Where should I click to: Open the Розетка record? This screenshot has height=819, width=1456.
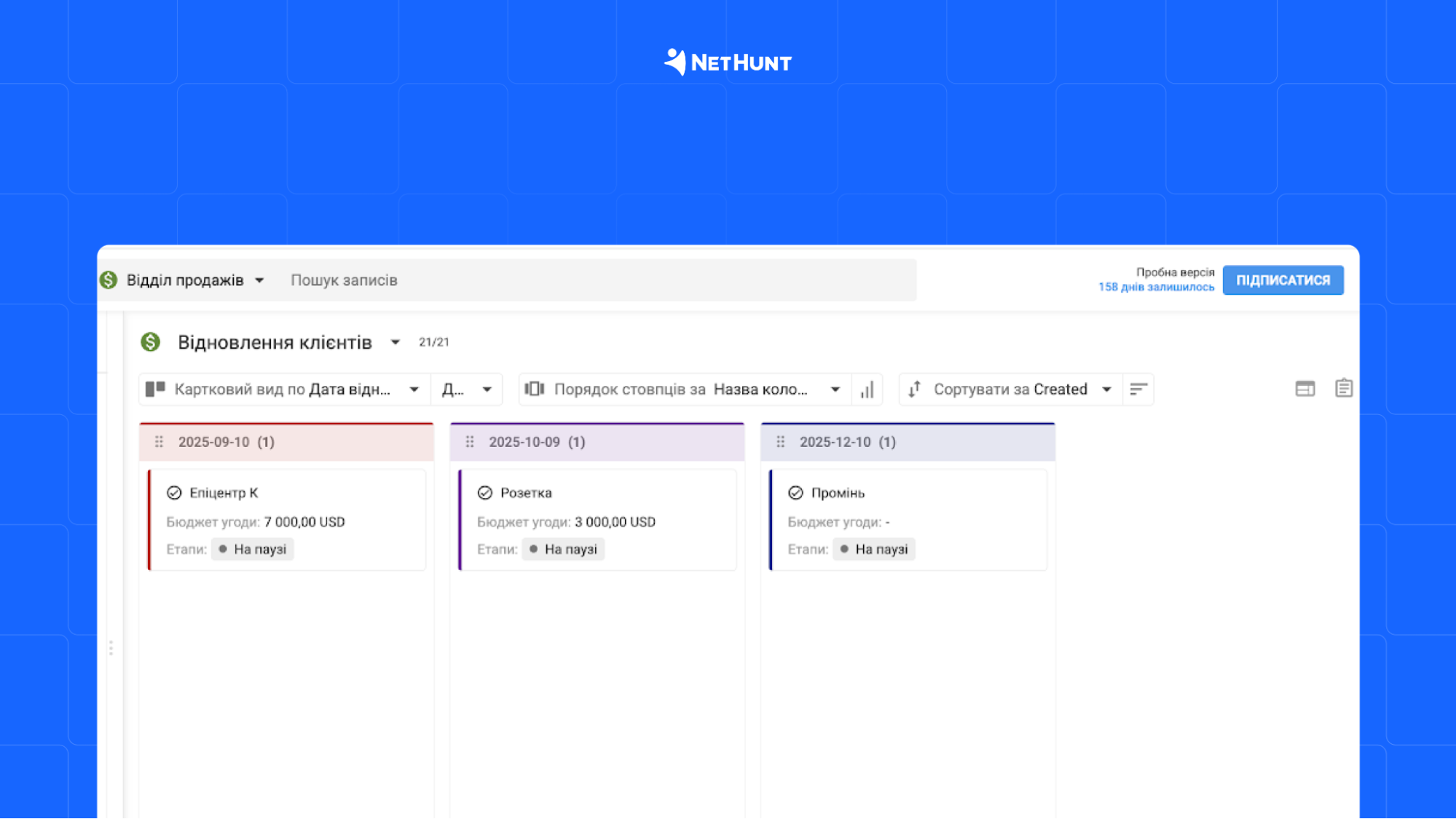click(x=526, y=493)
